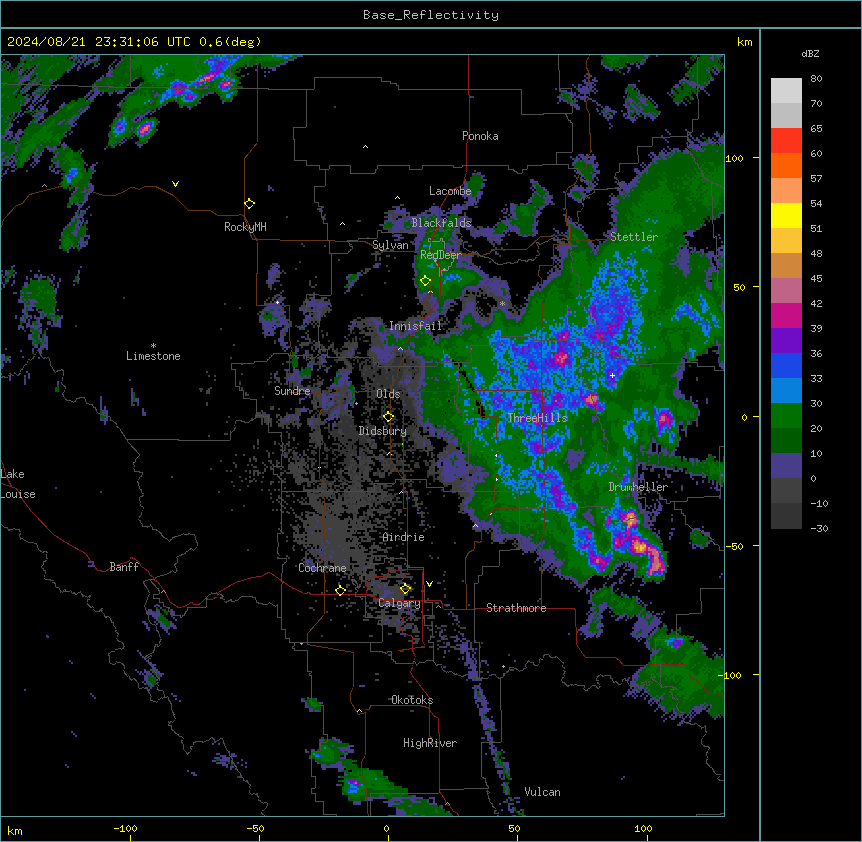Viewport: 862px width, 842px height.
Task: Select the ThreeHills label
Action: 537,418
